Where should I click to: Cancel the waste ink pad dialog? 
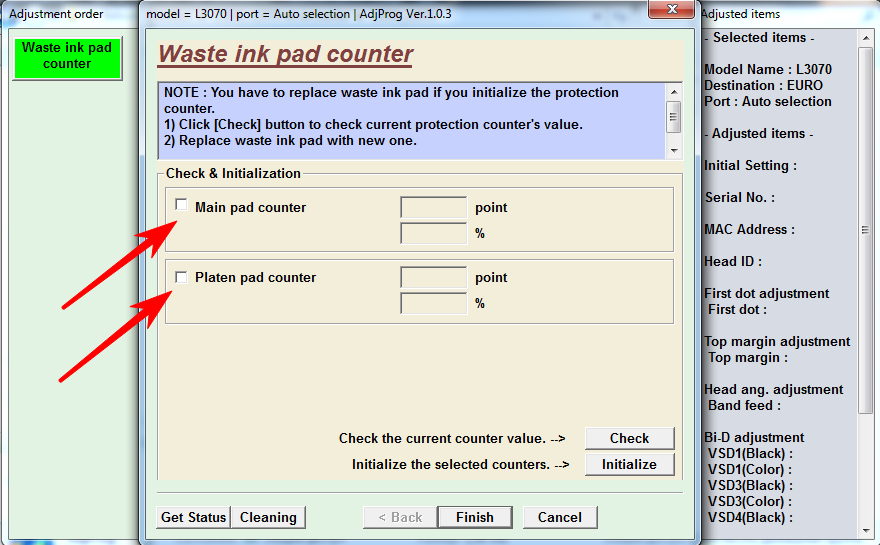tap(559, 517)
